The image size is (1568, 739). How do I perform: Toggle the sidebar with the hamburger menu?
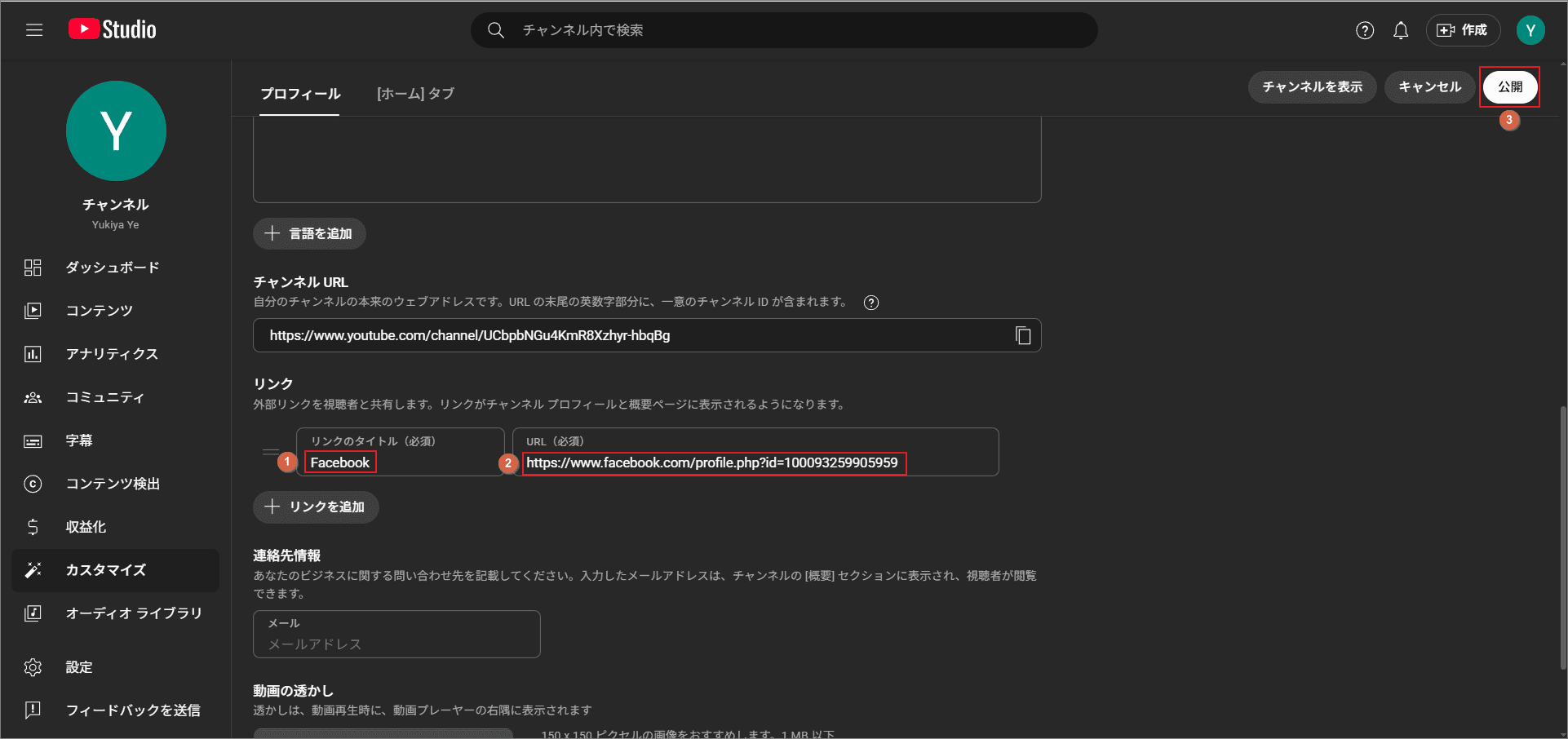(x=33, y=29)
